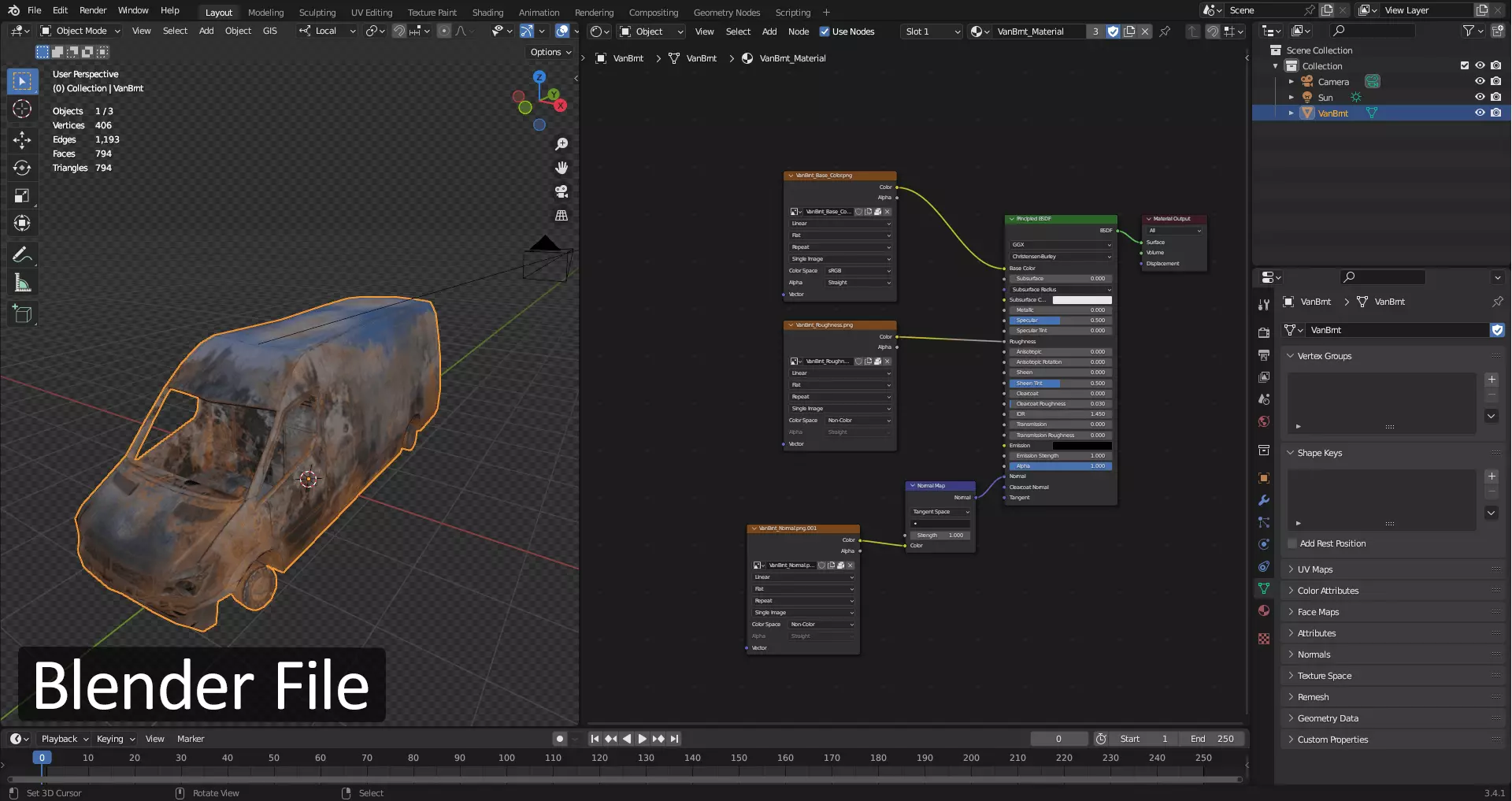Play the animation forward
Viewport: 1512px width, 801px height.
642,739
